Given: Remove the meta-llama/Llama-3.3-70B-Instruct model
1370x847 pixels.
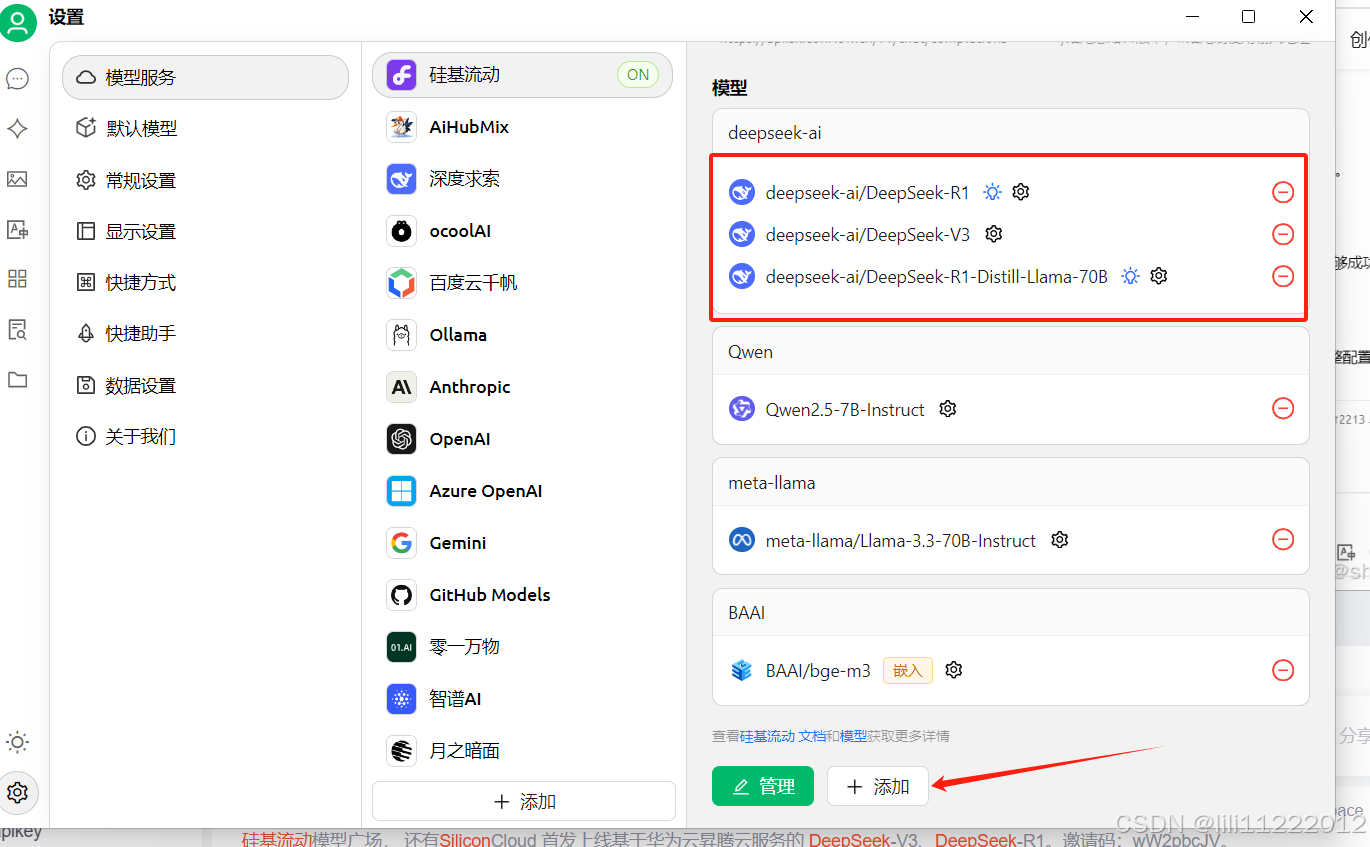Looking at the screenshot, I should point(1283,539).
